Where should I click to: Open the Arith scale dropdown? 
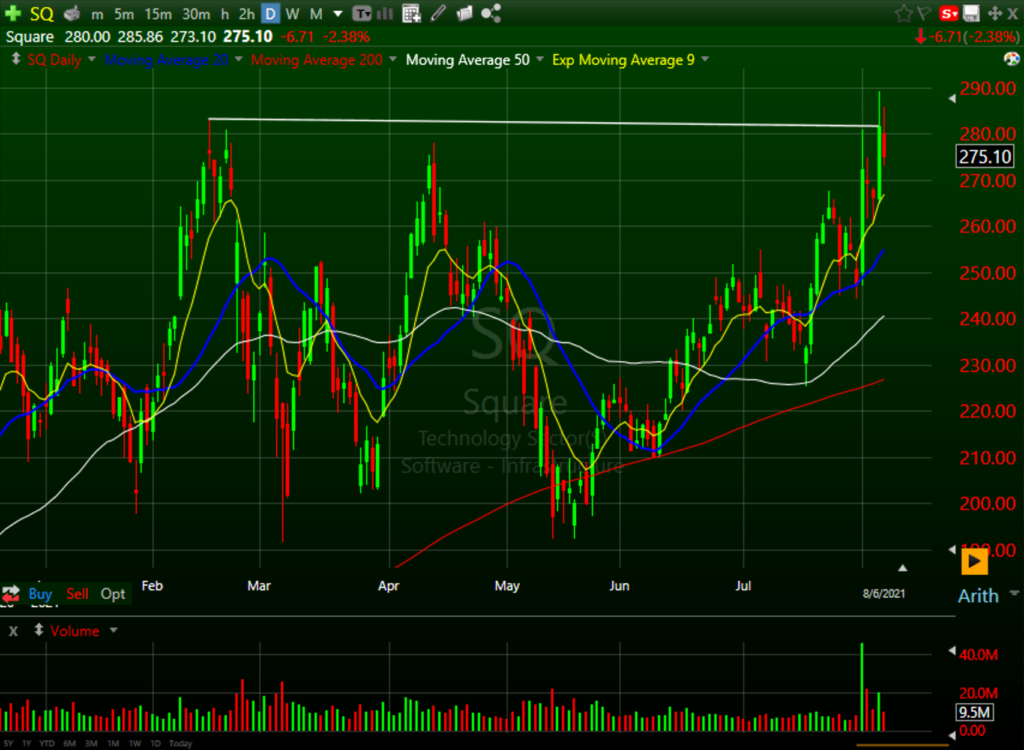(1014, 593)
